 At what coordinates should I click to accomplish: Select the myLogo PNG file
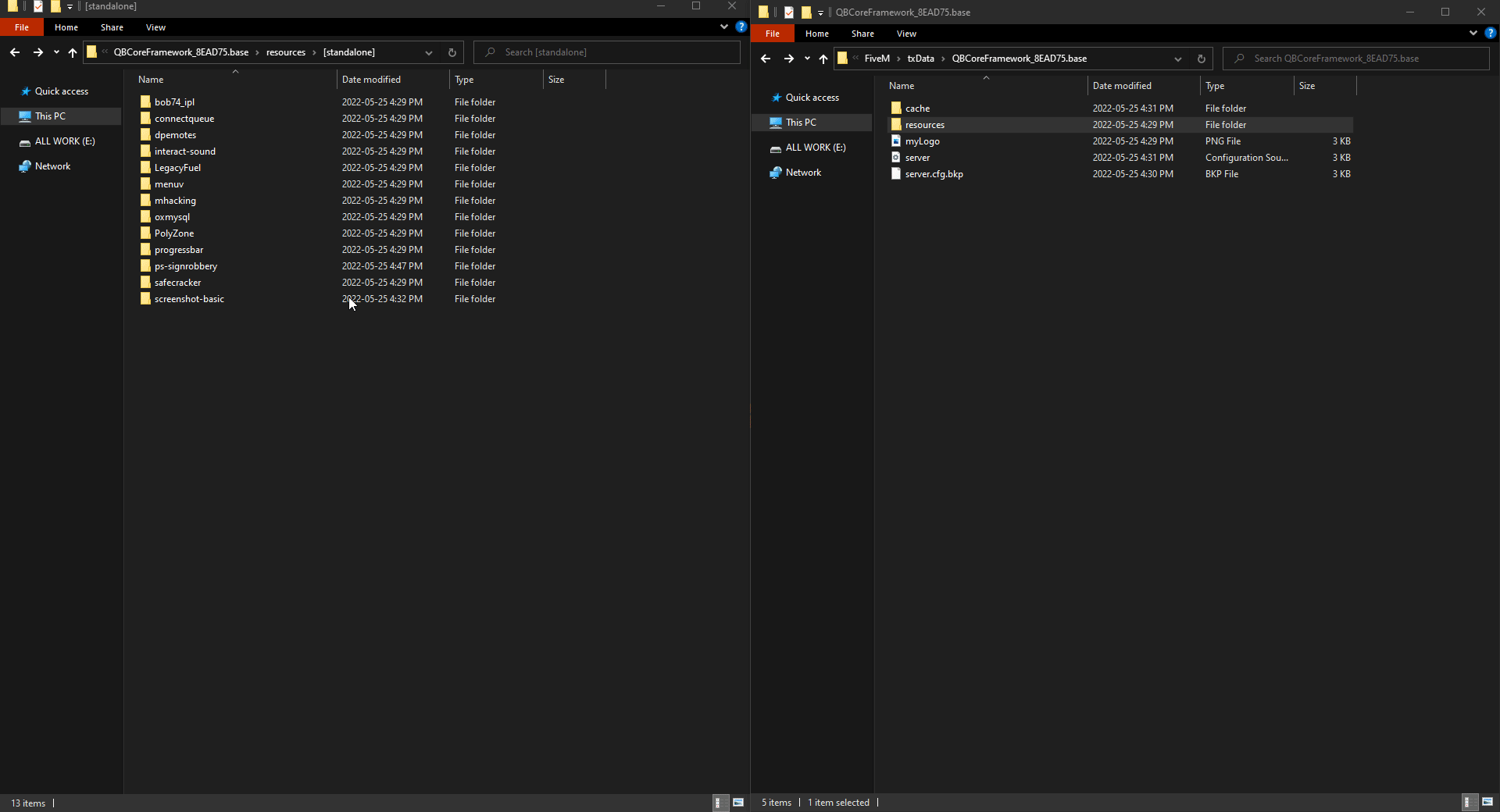[923, 141]
